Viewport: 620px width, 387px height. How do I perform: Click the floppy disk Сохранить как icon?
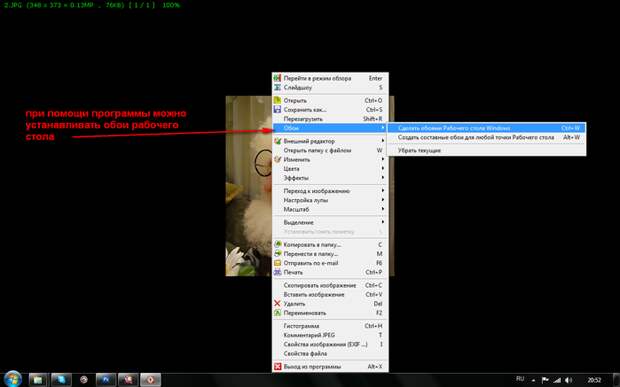click(x=278, y=109)
